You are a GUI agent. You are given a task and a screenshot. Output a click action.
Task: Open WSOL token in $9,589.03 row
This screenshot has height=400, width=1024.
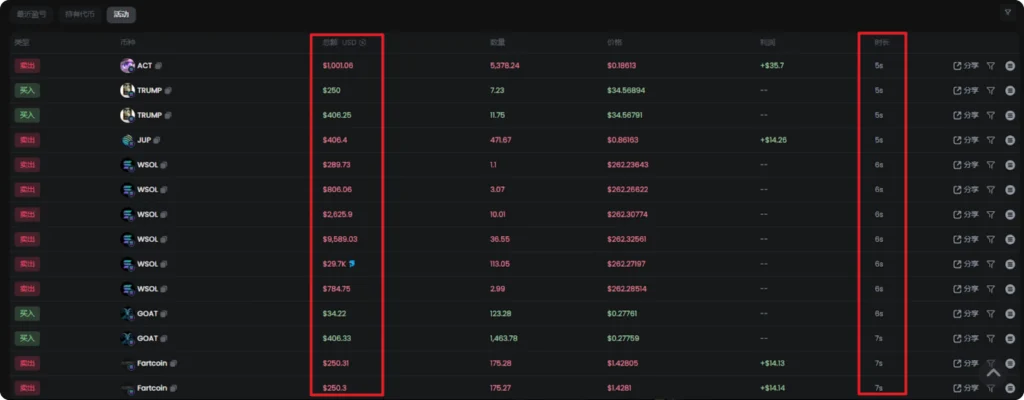tap(148, 240)
